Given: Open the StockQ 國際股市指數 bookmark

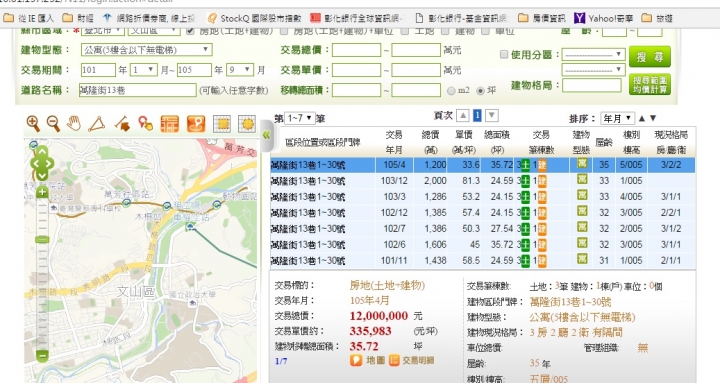Looking at the screenshot, I should pyautogui.click(x=254, y=18).
